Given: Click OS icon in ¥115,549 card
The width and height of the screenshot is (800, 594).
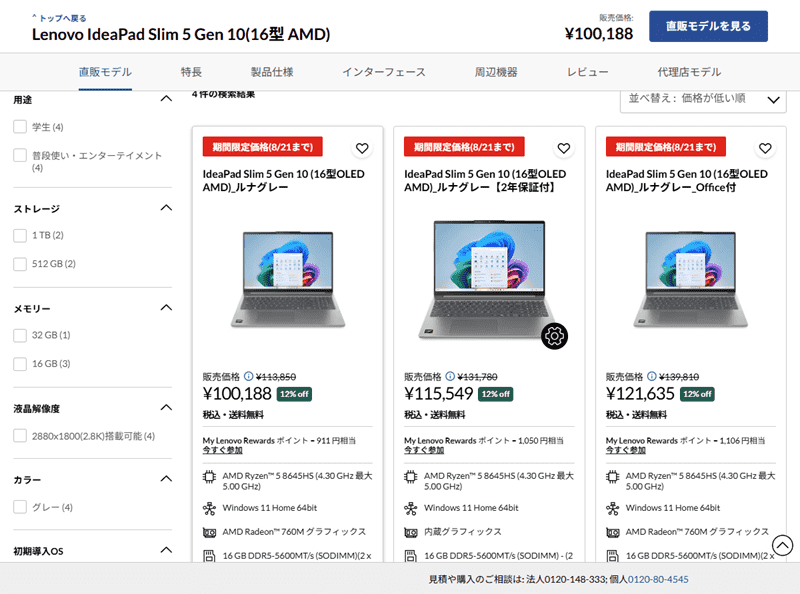Looking at the screenshot, I should coord(411,508).
